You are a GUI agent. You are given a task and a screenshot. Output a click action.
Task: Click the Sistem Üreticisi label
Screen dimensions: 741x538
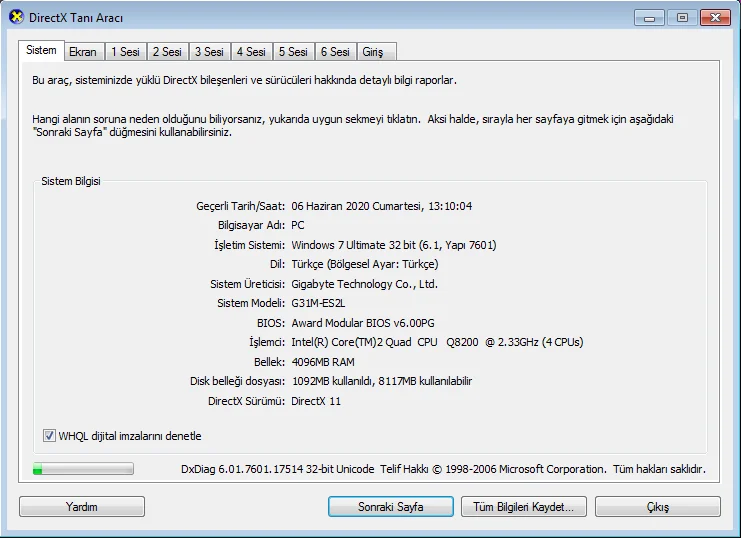pos(248,284)
